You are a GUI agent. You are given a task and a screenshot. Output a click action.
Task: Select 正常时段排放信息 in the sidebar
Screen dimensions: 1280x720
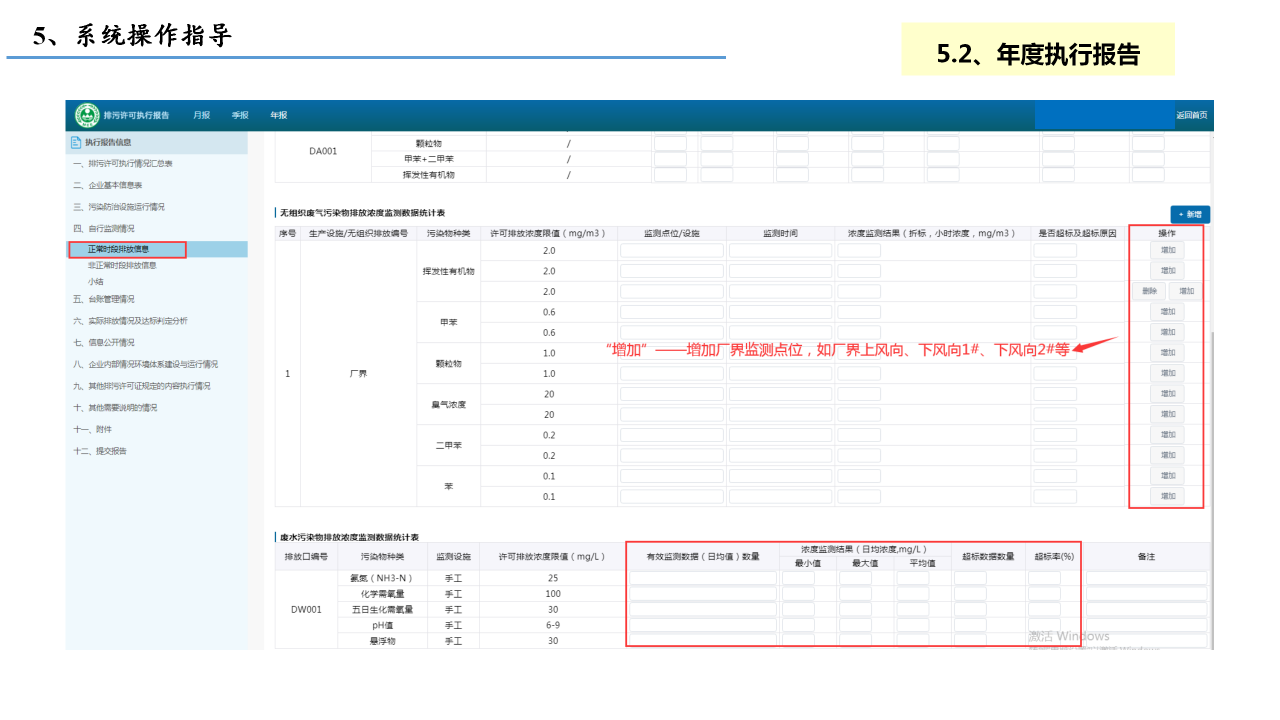click(x=118, y=250)
